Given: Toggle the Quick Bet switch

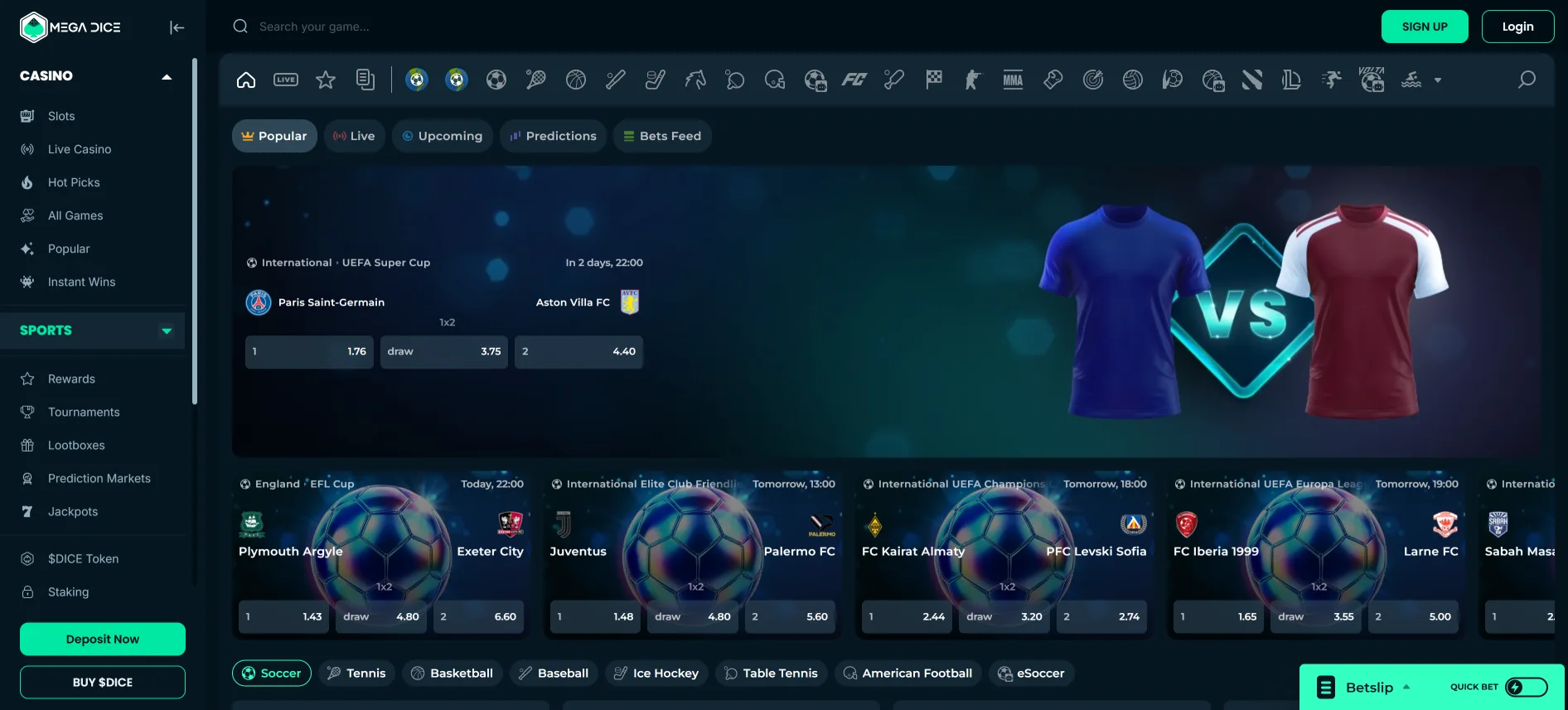Looking at the screenshot, I should click(x=1527, y=687).
